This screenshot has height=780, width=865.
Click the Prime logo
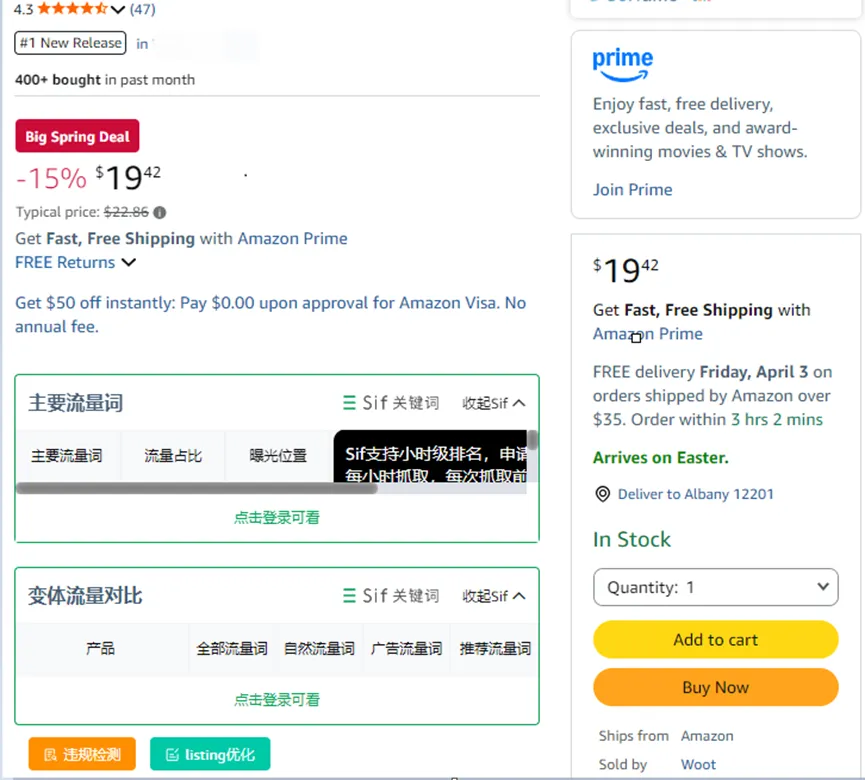pos(622,64)
